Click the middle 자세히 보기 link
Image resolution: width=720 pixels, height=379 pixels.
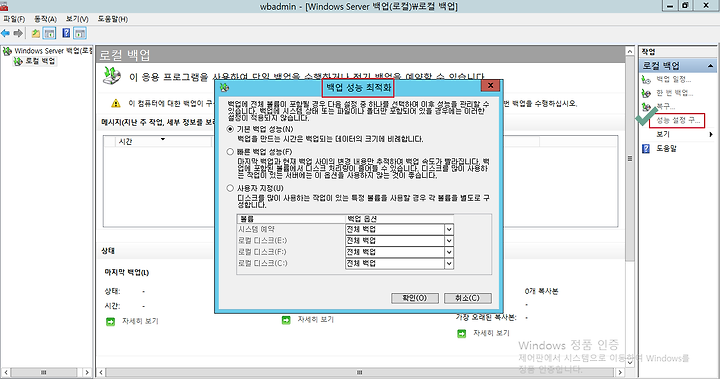click(x=316, y=319)
